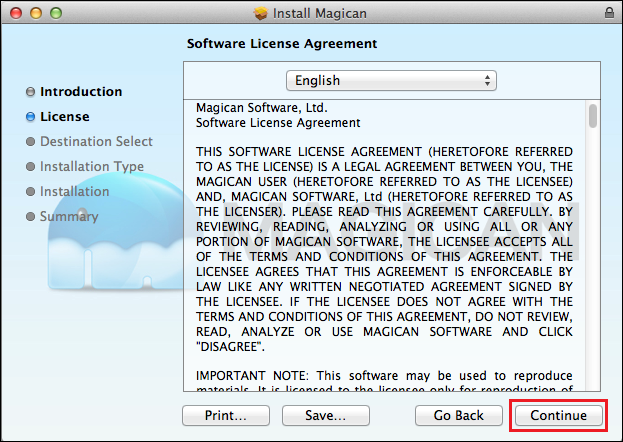This screenshot has height=442, width=623.
Task: Go back to the previous installer step
Action: [x=459, y=415]
